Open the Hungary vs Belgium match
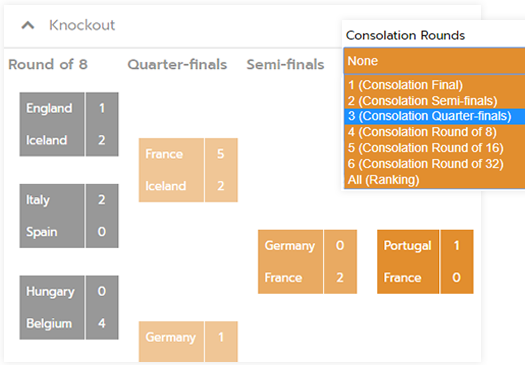The image size is (525, 365). point(69,307)
